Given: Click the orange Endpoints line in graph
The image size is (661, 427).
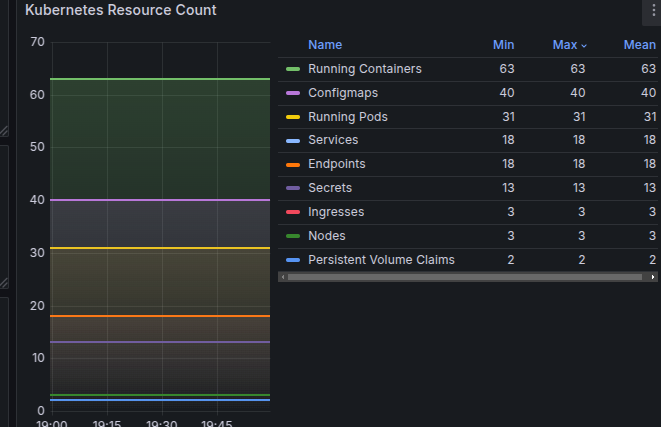Looking at the screenshot, I should click(160, 316).
